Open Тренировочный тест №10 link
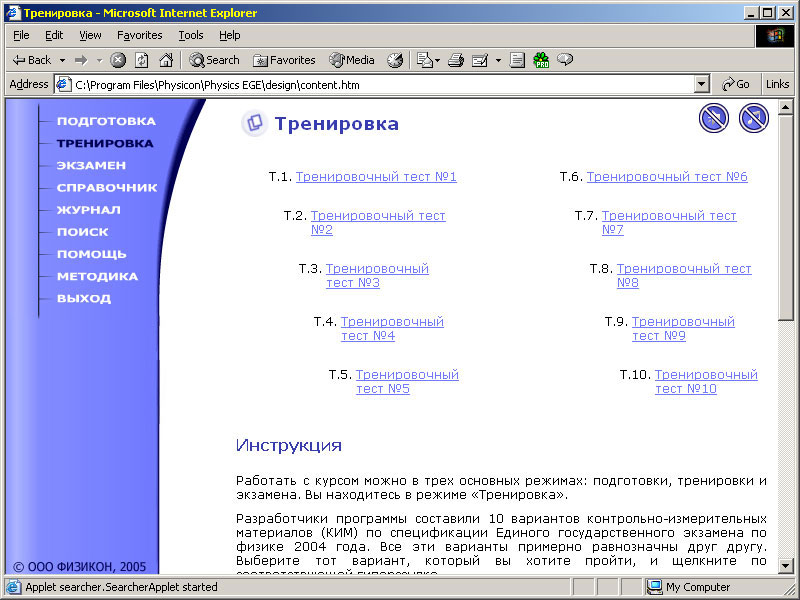This screenshot has width=800, height=600. [706, 382]
